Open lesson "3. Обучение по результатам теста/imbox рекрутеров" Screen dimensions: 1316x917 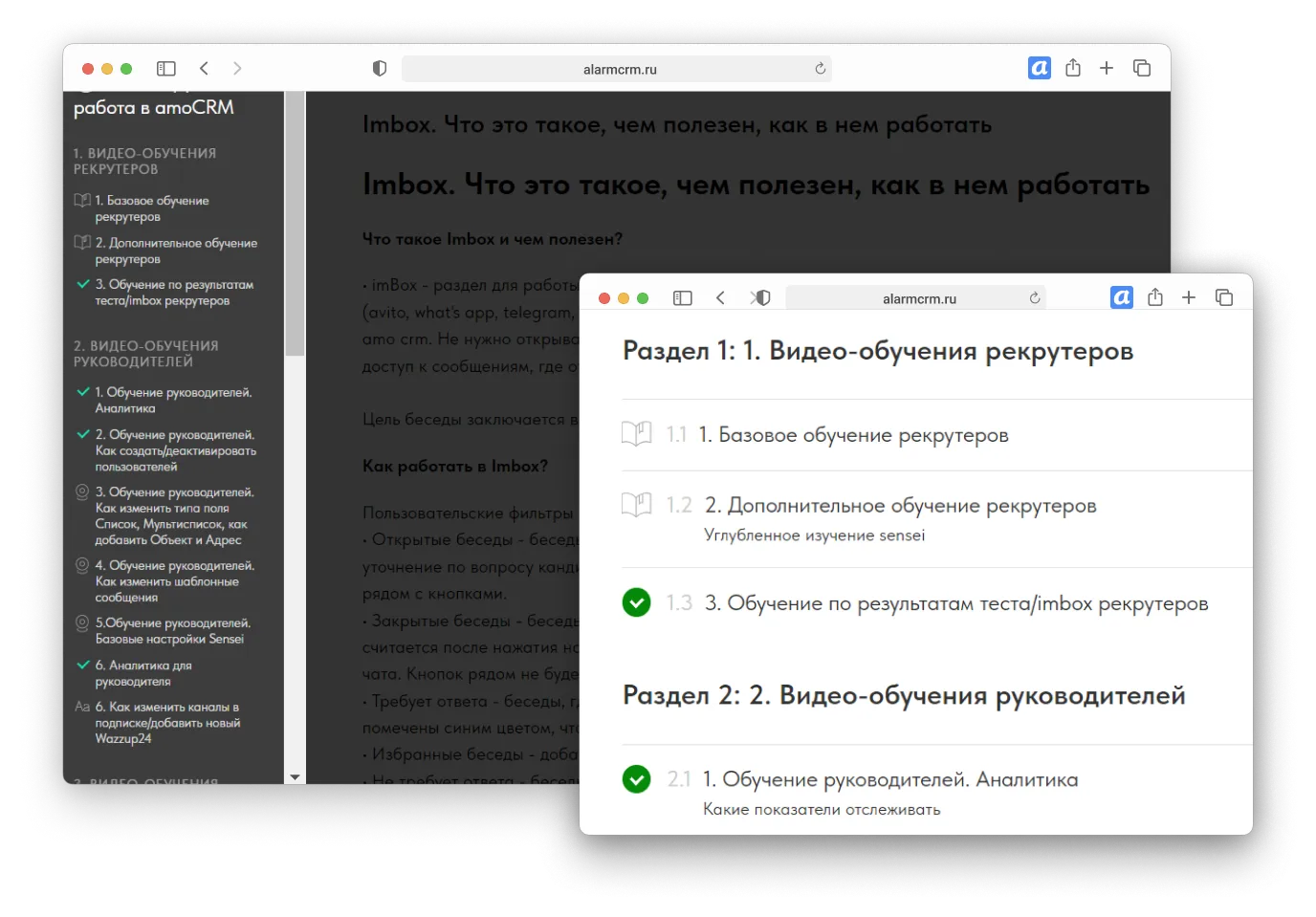[957, 602]
